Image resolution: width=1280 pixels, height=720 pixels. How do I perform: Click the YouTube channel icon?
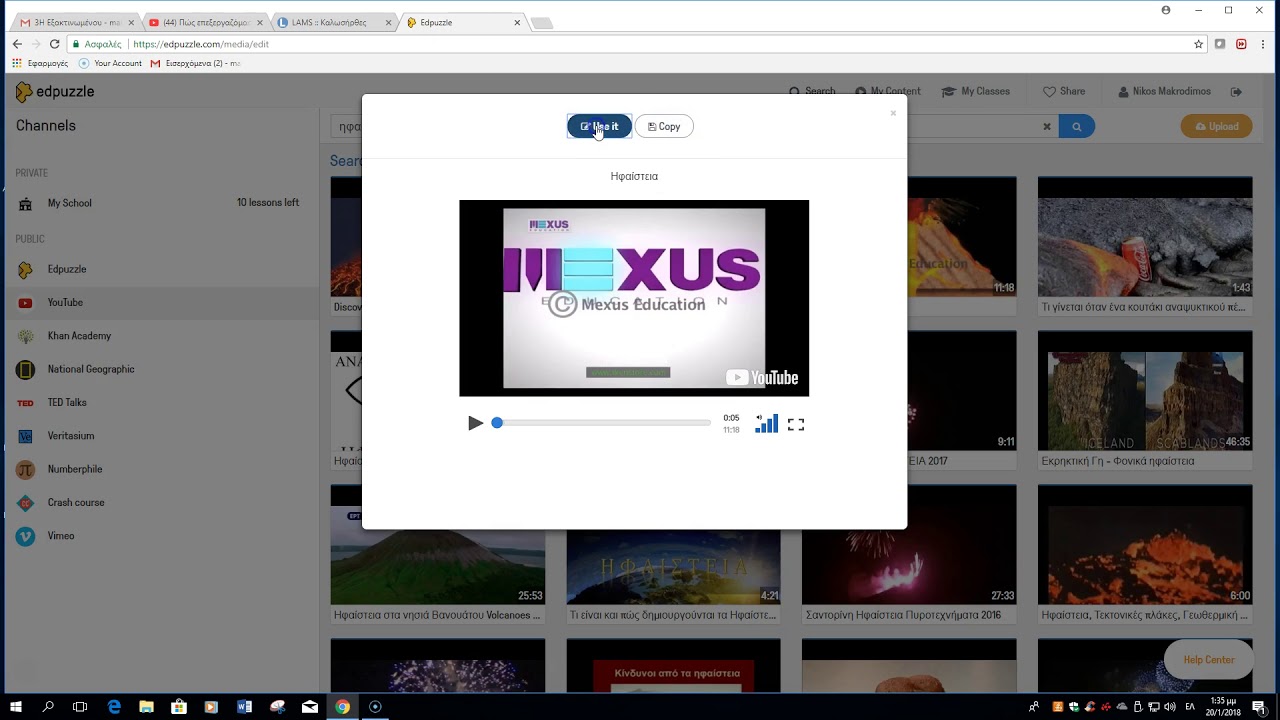25,303
